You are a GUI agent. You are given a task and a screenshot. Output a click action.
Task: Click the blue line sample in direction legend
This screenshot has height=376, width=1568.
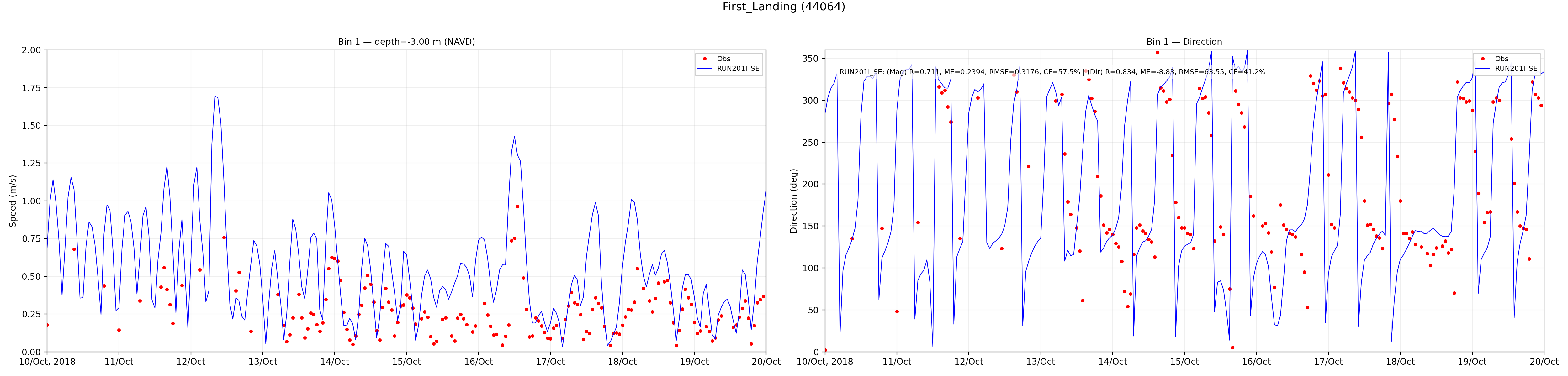pyautogui.click(x=1483, y=69)
